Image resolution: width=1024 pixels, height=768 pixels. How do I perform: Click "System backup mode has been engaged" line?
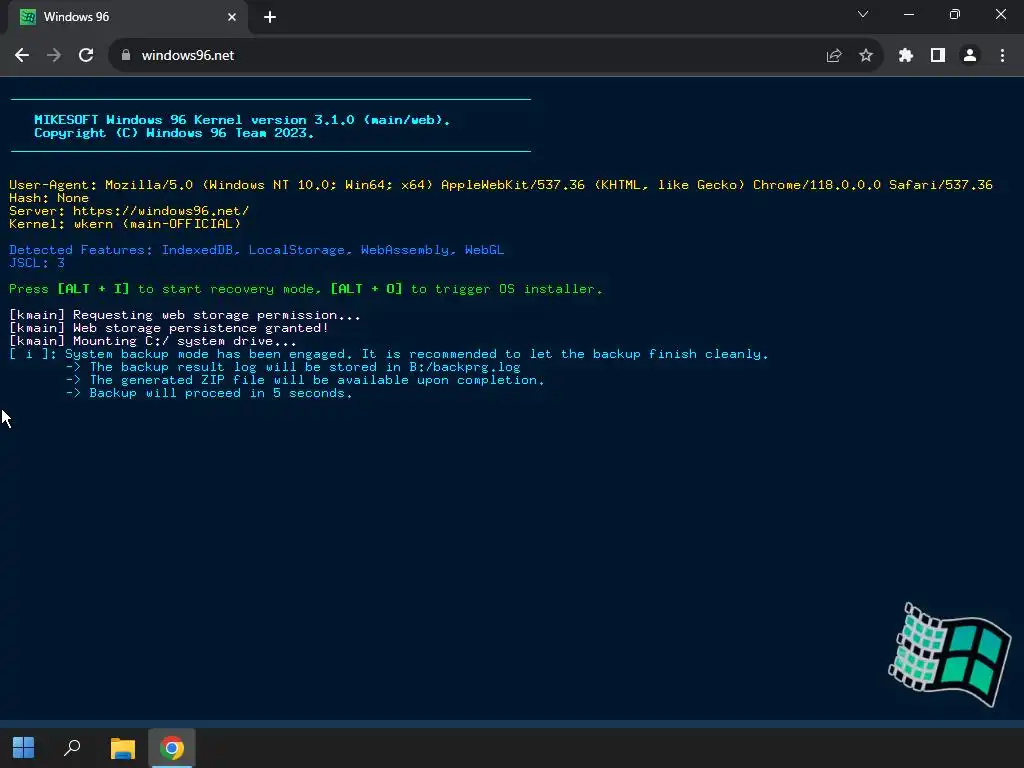389,354
